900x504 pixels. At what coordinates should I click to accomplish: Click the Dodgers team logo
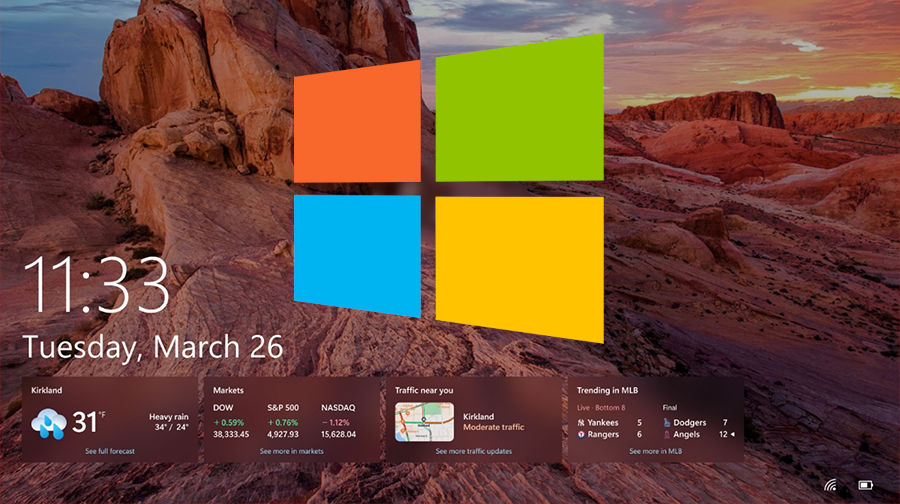666,422
